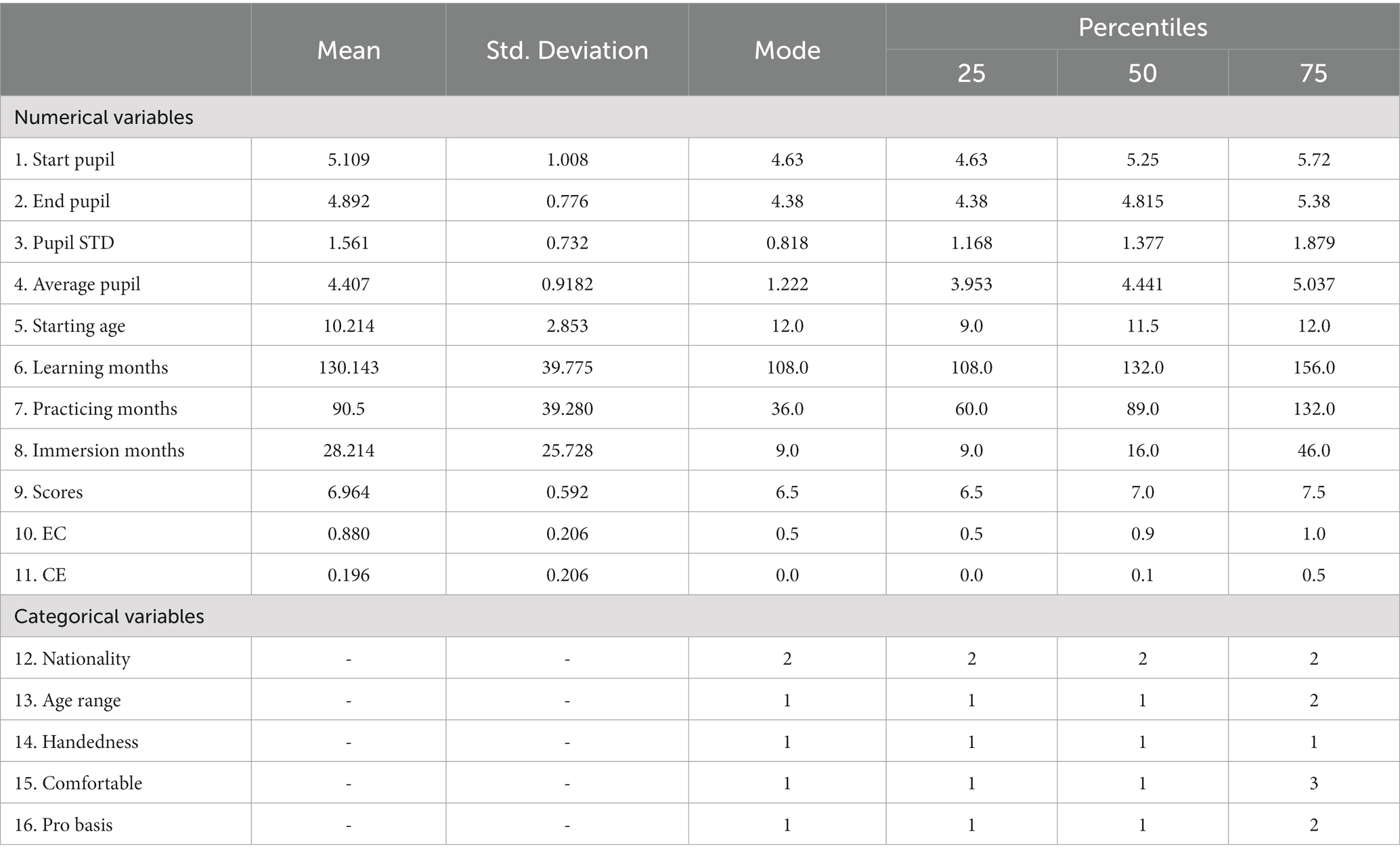Click Practicing months mean 90.5
This screenshot has width=1400, height=857.
pyautogui.click(x=349, y=409)
